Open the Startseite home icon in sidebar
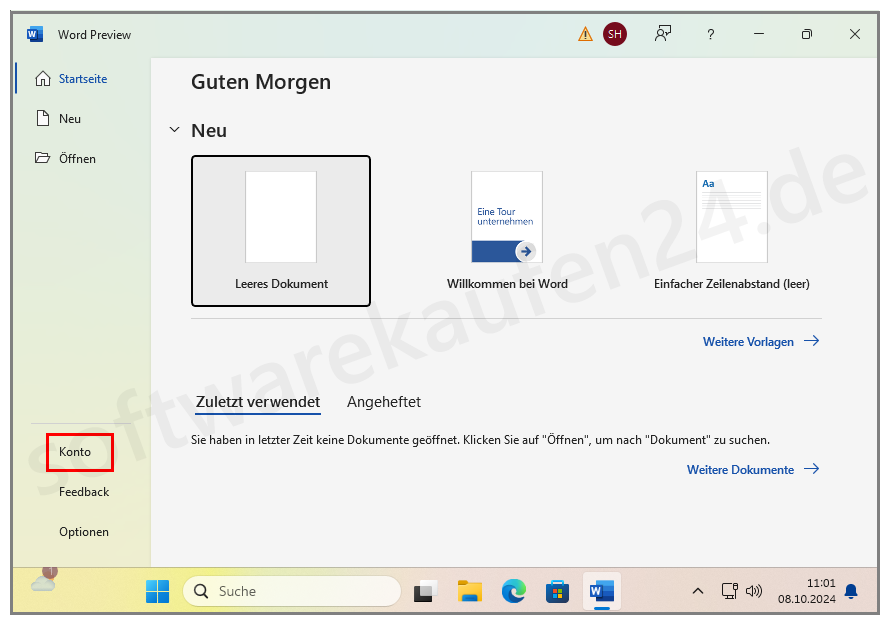 (x=44, y=78)
